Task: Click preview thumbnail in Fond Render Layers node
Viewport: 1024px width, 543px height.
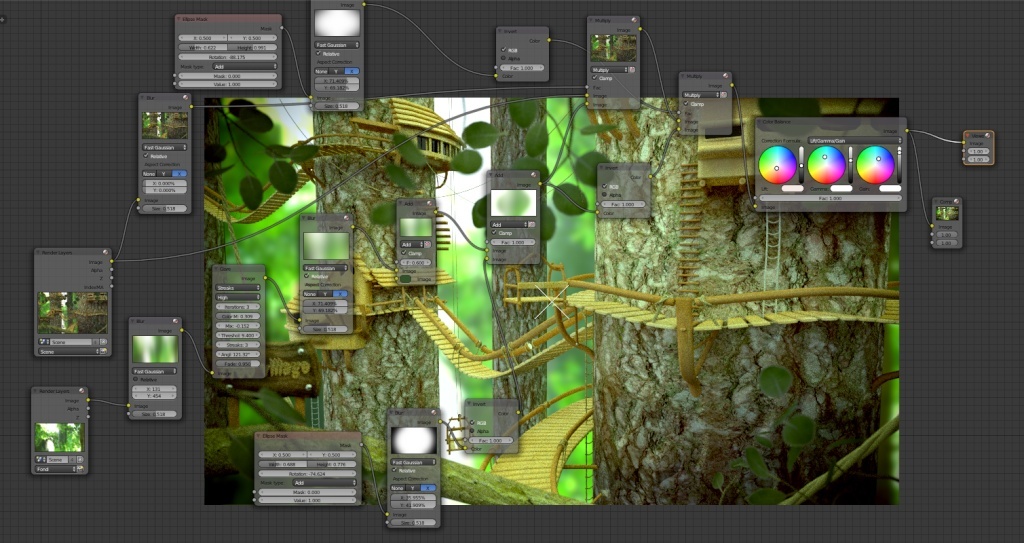Action: 59,437
